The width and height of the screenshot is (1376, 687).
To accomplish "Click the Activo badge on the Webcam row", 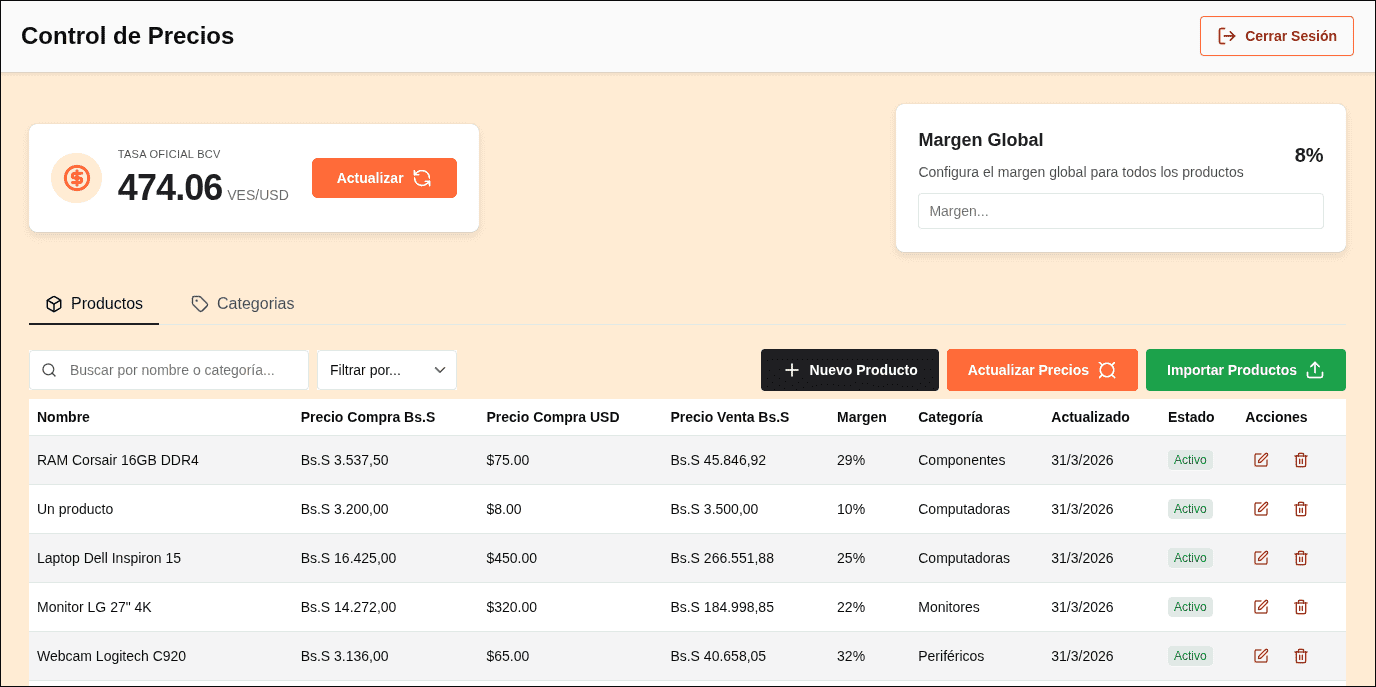I will [x=1190, y=655].
